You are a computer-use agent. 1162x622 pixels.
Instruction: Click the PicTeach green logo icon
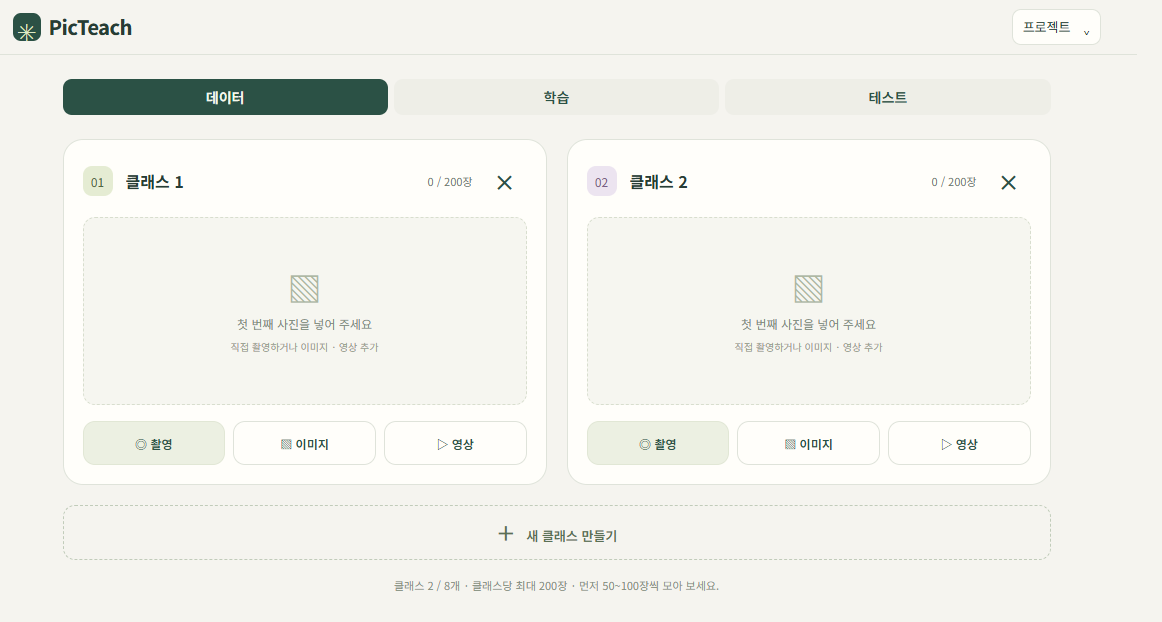(x=27, y=27)
